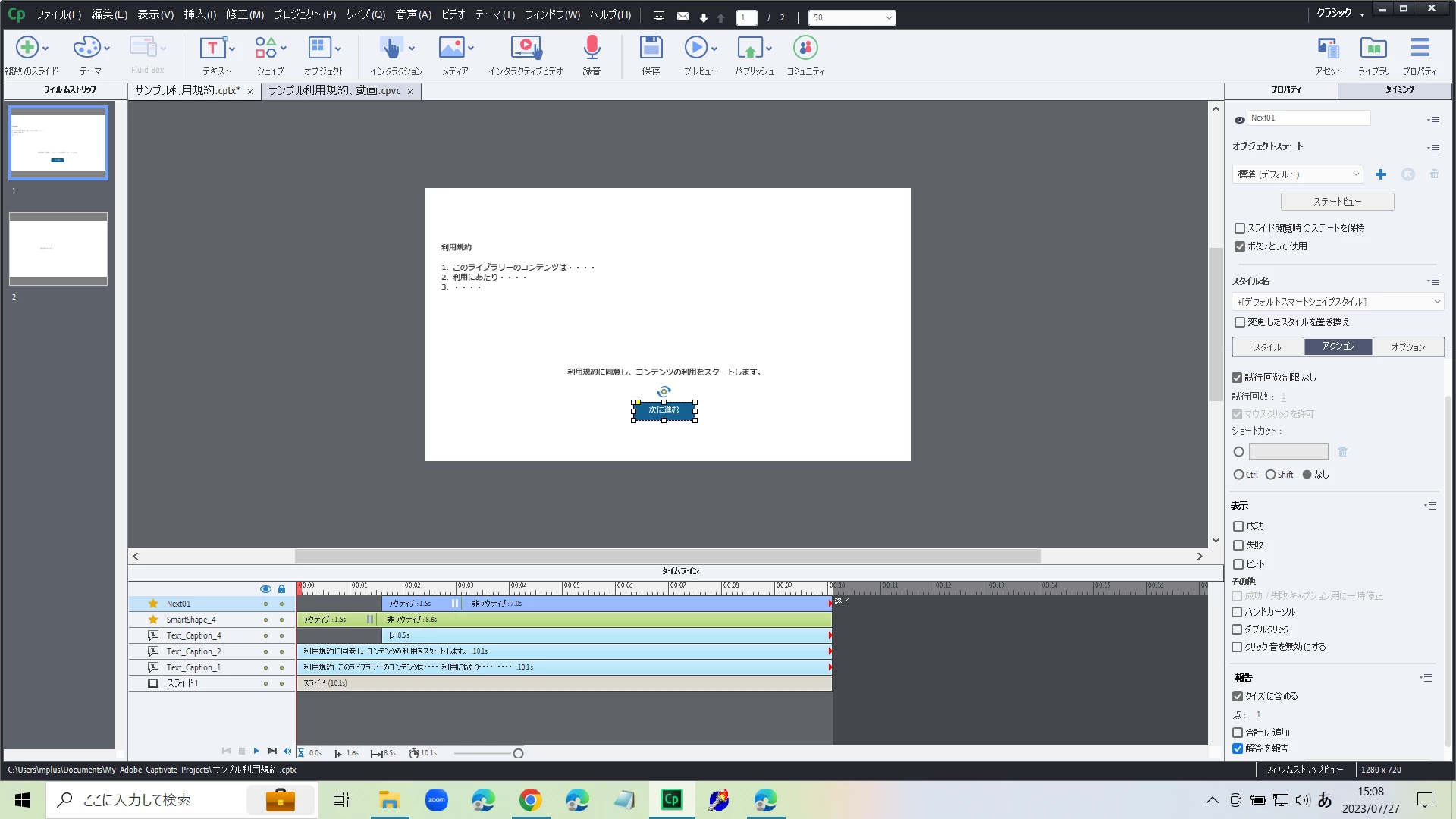Viewport: 1456px width, 819px height.
Task: Click the timeline zoom slider handle
Action: click(518, 753)
